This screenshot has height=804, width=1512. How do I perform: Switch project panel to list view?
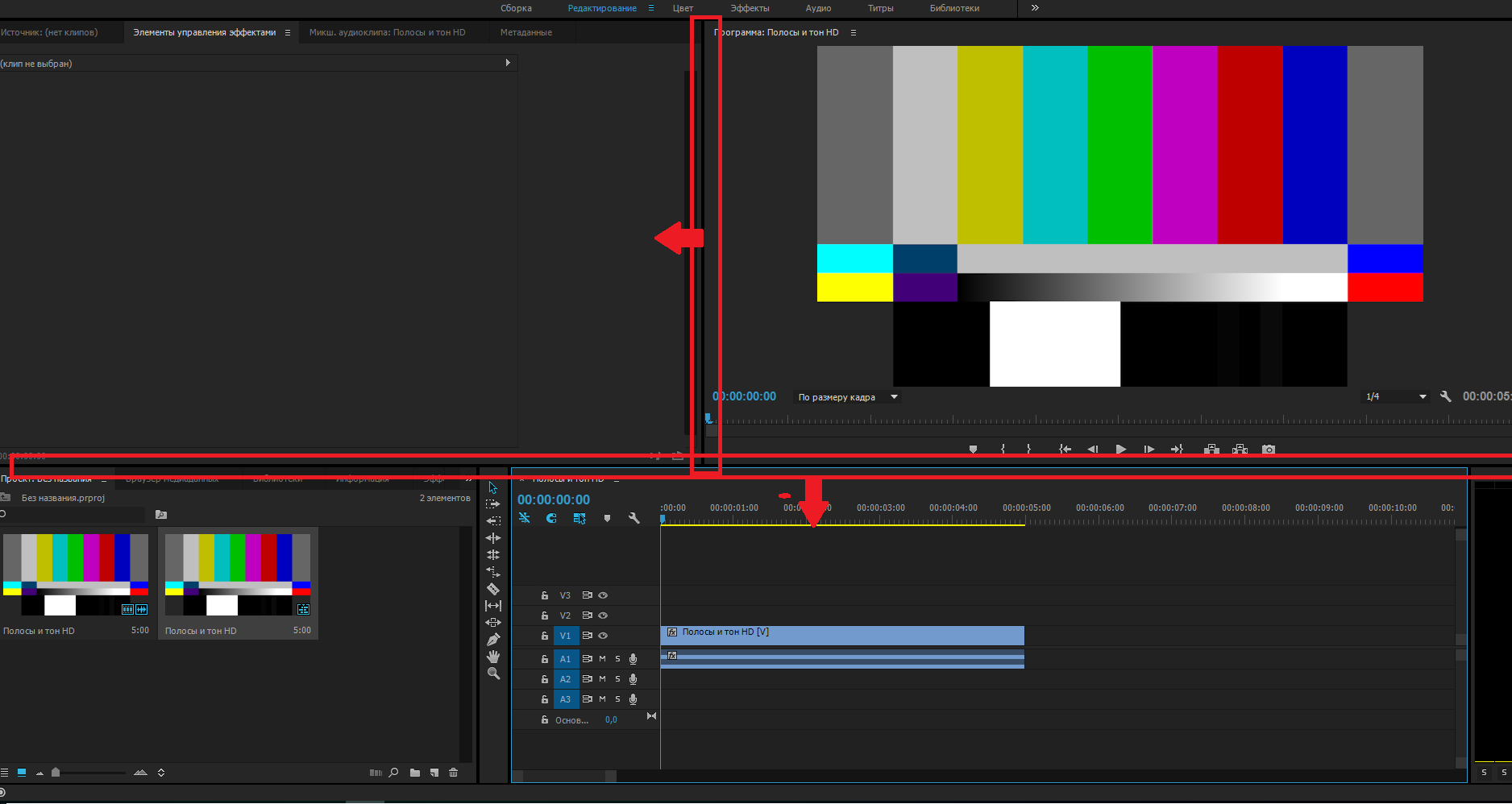(4, 773)
